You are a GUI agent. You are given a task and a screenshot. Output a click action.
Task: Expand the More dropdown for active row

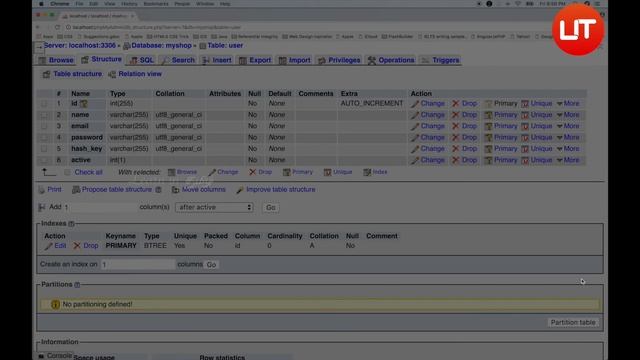tap(568, 160)
